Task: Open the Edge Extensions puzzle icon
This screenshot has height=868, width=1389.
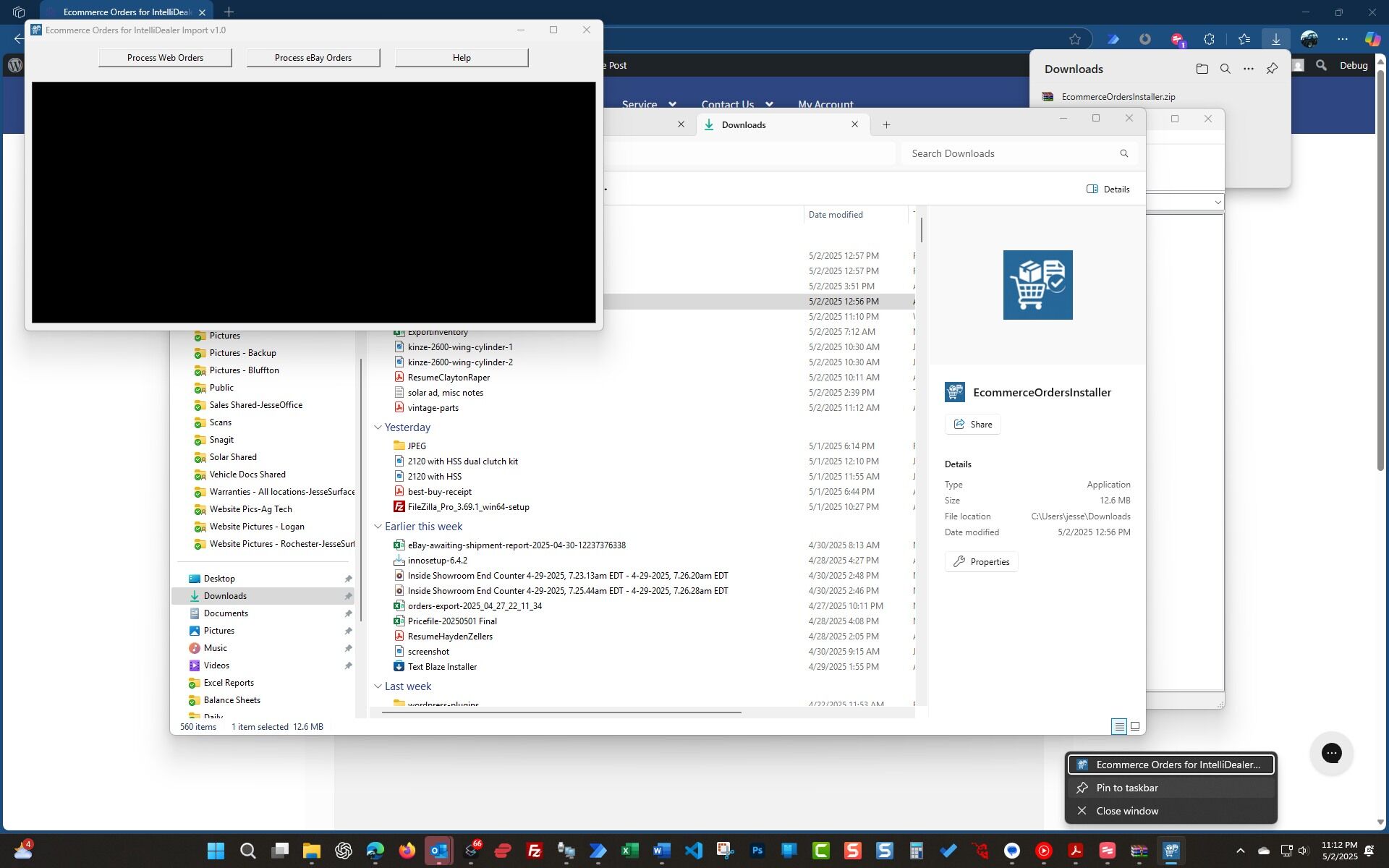Action: click(x=1209, y=39)
